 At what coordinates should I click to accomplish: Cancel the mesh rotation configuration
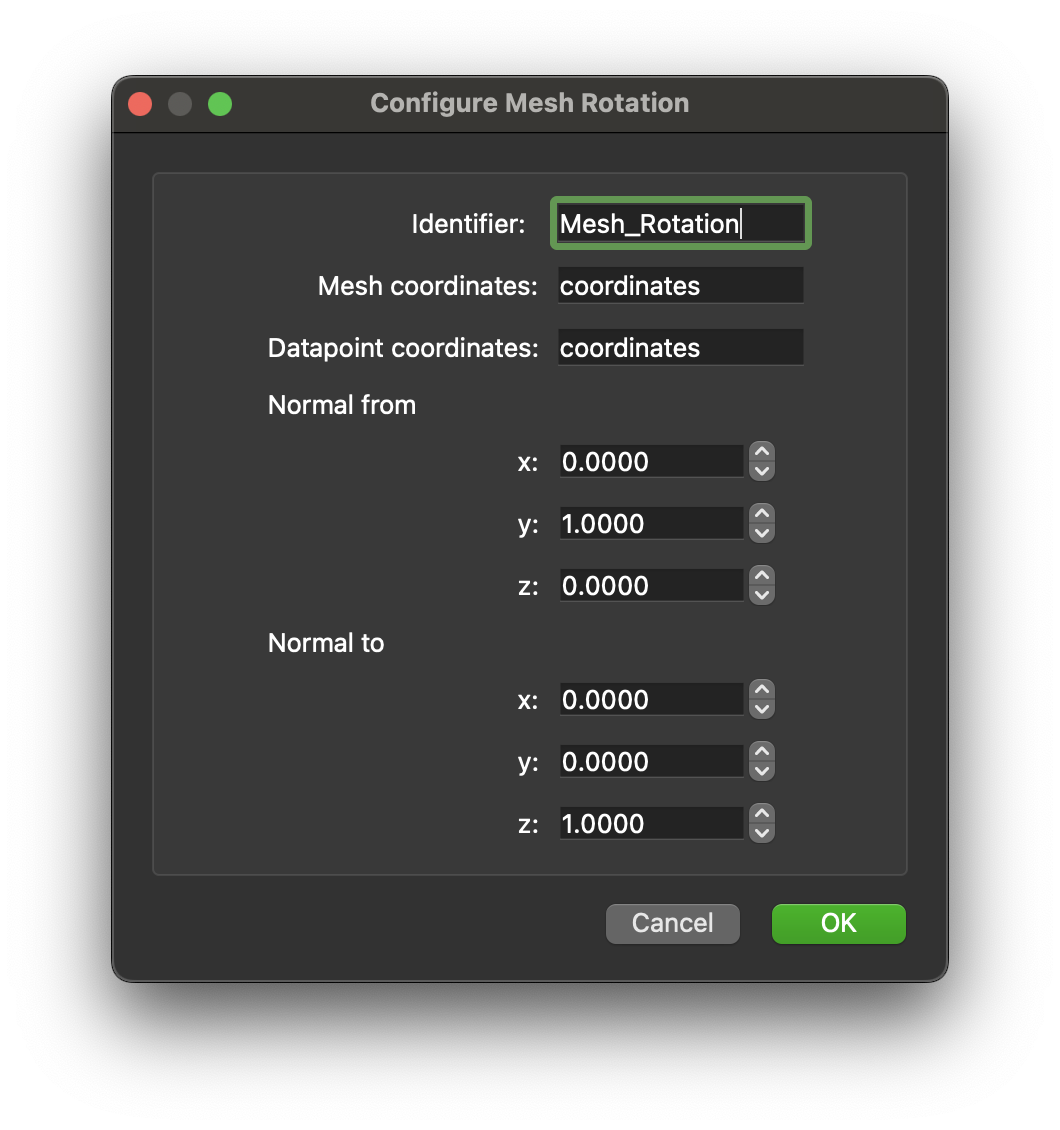[672, 923]
